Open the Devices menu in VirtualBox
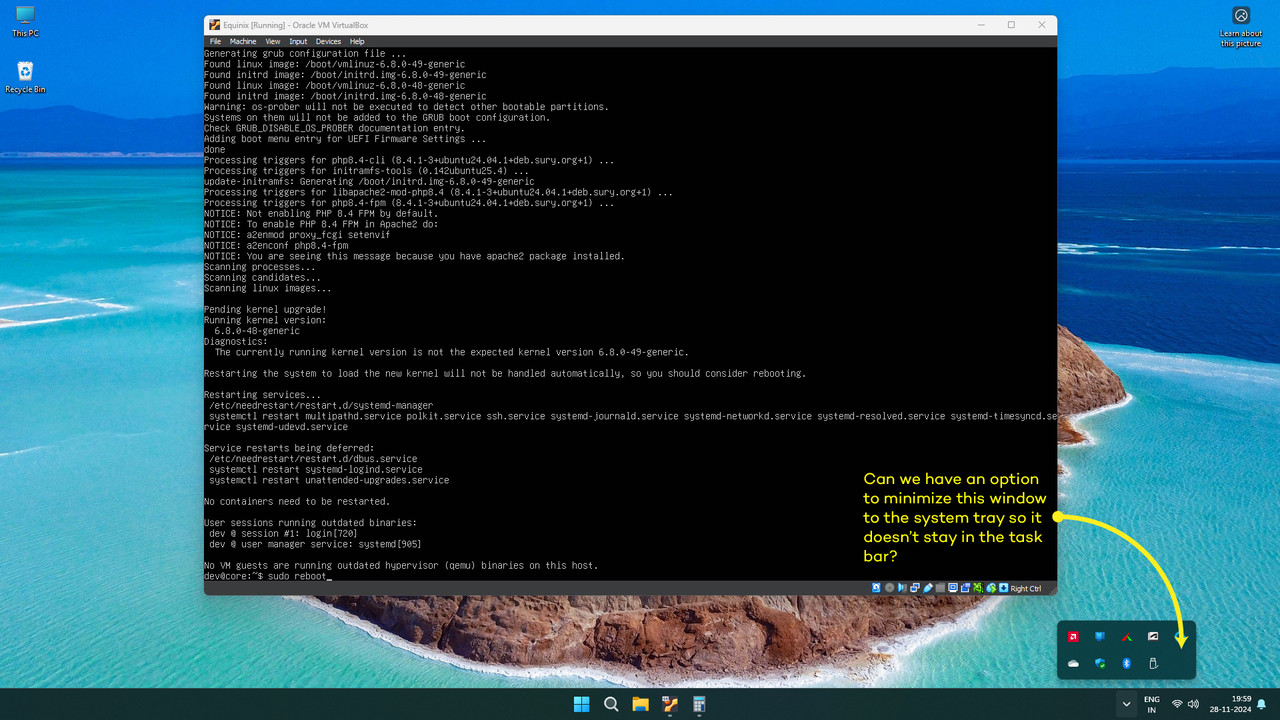The width and height of the screenshot is (1280, 720). point(328,41)
